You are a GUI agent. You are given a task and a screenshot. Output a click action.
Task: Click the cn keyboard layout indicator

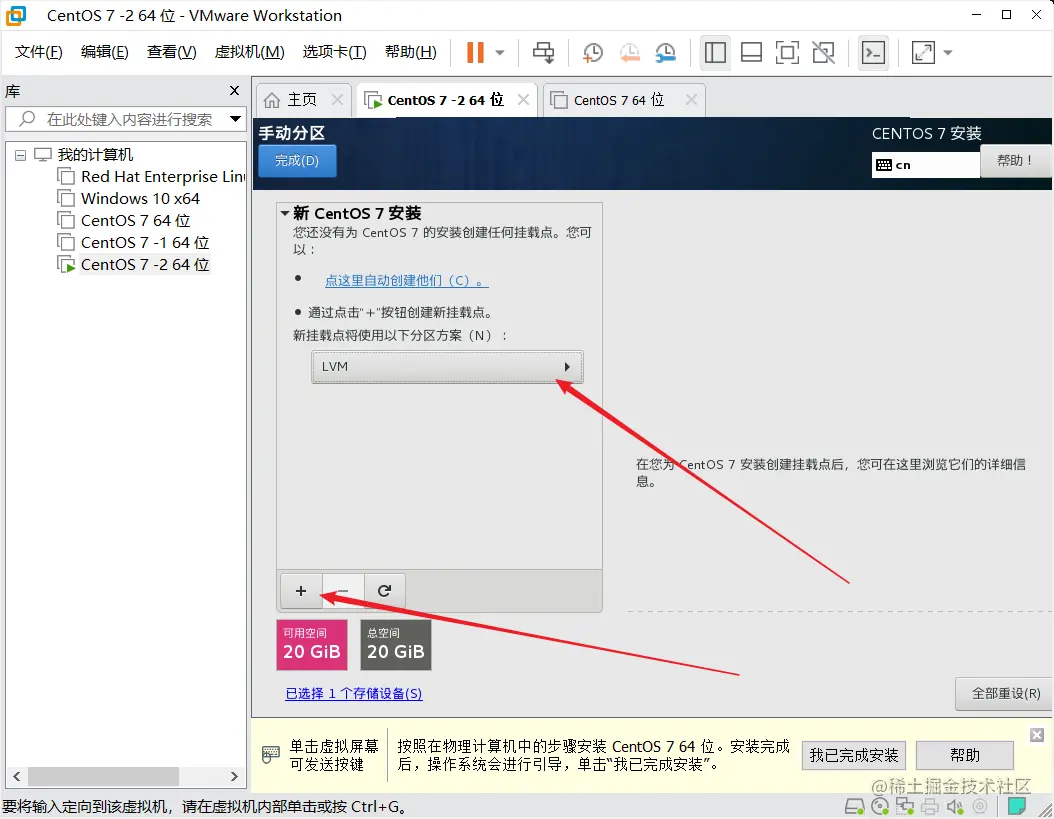(926, 165)
